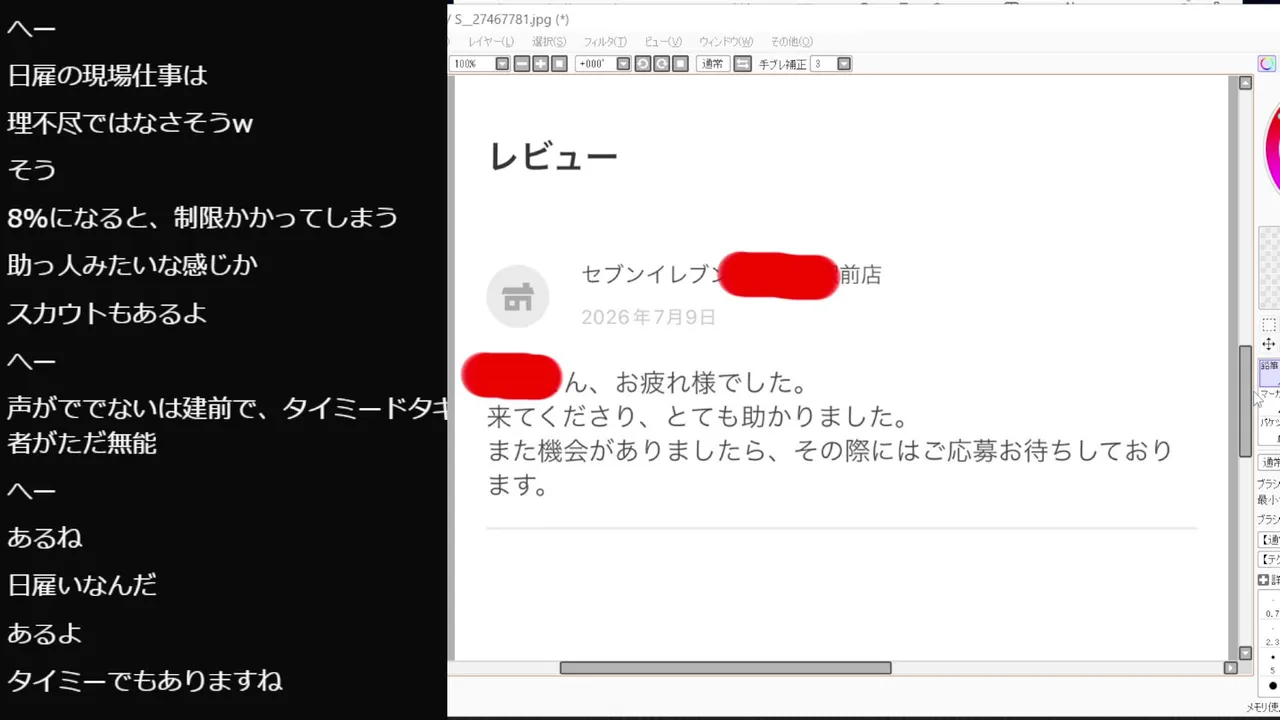This screenshot has width=1280, height=720.
Task: Expand the 詳細 settings plus toggle
Action: pos(1263,580)
